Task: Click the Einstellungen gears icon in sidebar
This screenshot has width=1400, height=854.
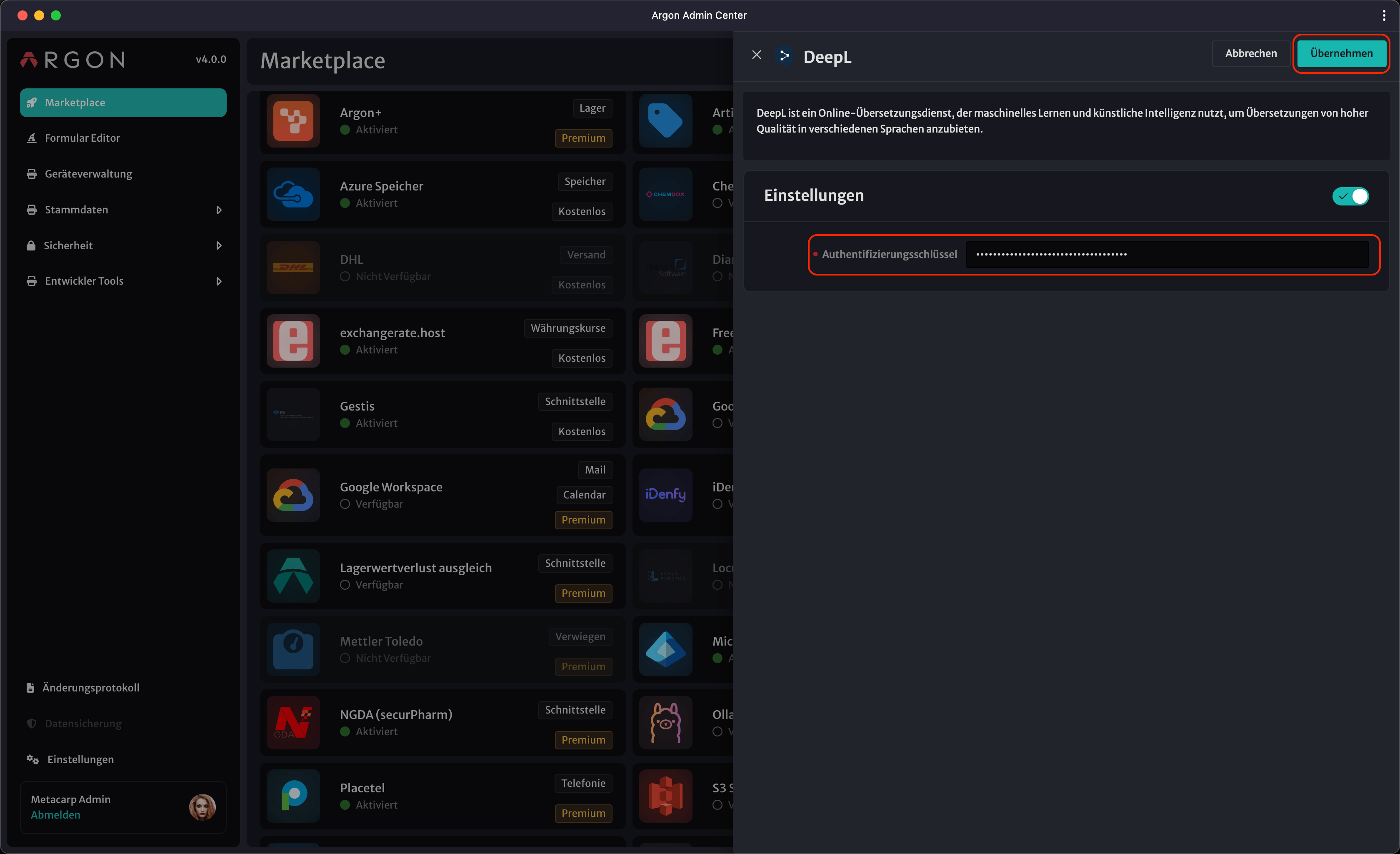Action: click(32, 760)
